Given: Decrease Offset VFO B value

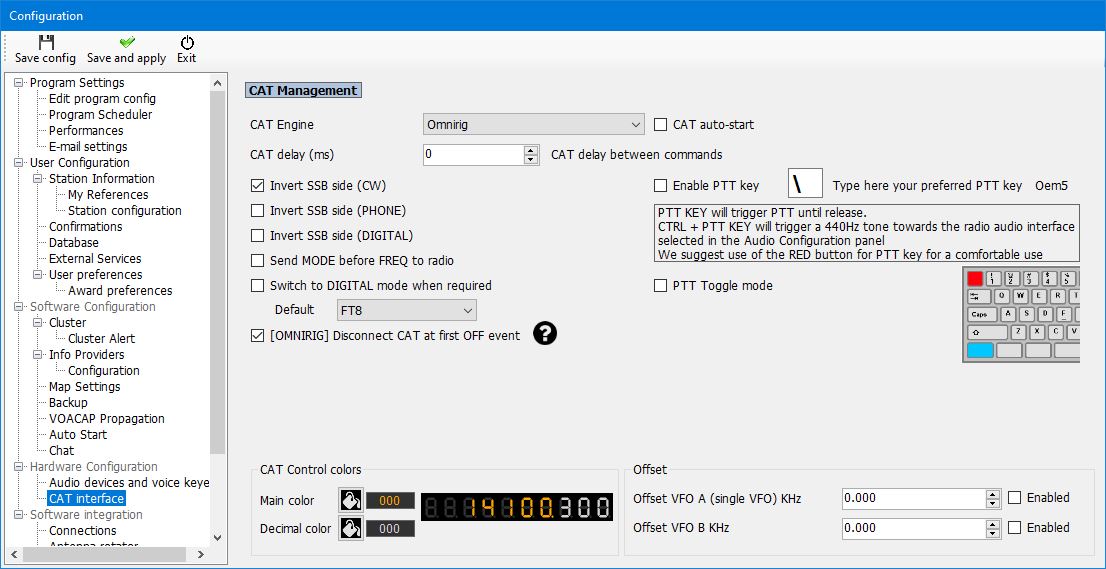Looking at the screenshot, I should [x=993, y=533].
